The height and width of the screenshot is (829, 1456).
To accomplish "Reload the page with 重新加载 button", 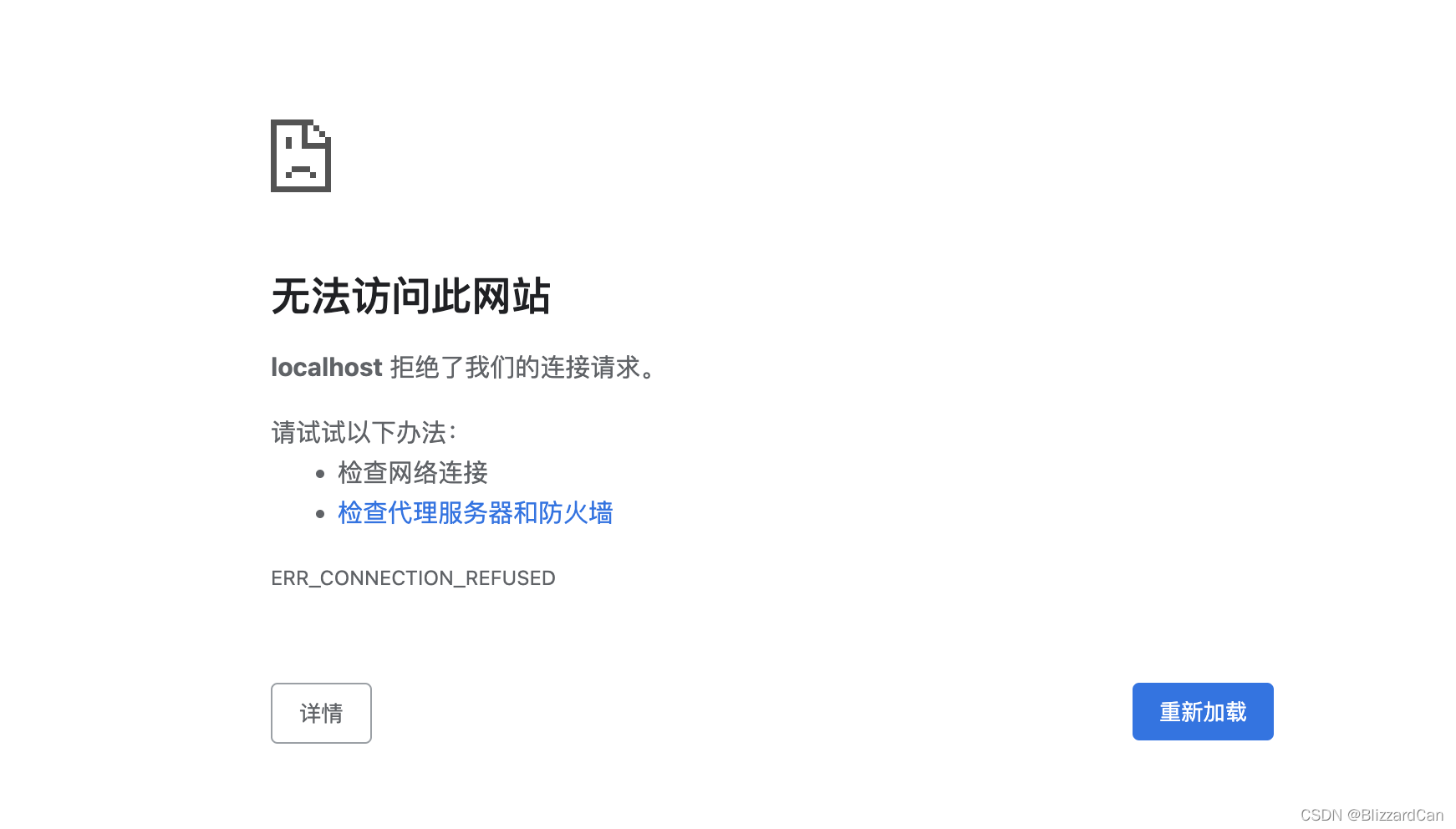I will pos(1203,711).
